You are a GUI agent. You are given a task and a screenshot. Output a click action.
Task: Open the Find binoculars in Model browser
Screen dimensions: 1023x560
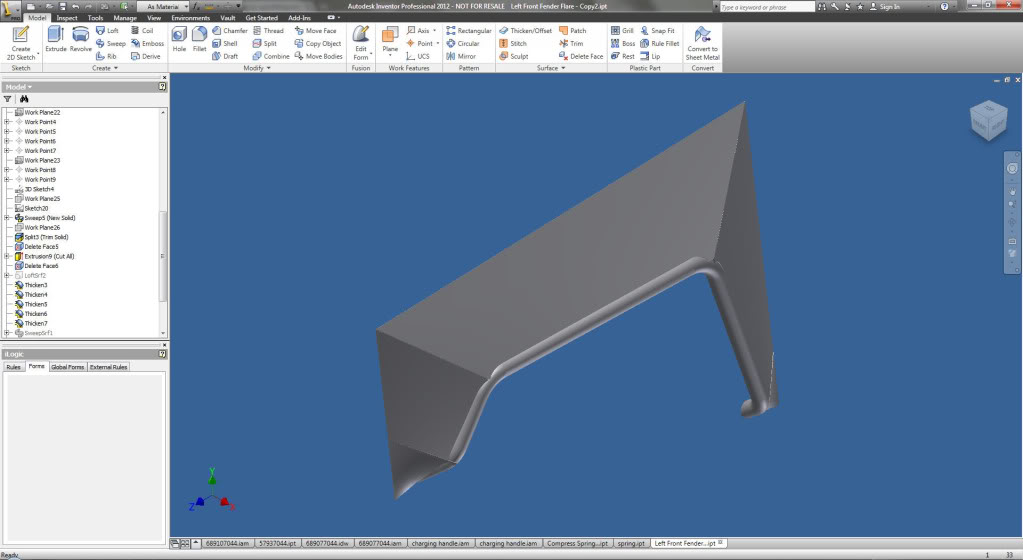[24, 99]
